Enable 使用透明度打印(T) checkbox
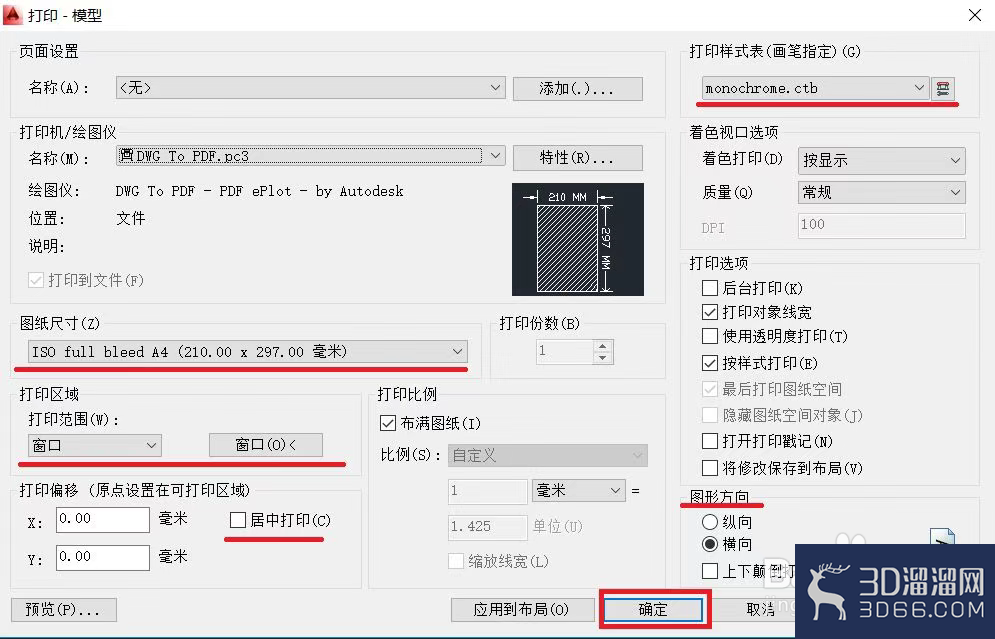Viewport: 995px width, 639px height. coord(709,336)
